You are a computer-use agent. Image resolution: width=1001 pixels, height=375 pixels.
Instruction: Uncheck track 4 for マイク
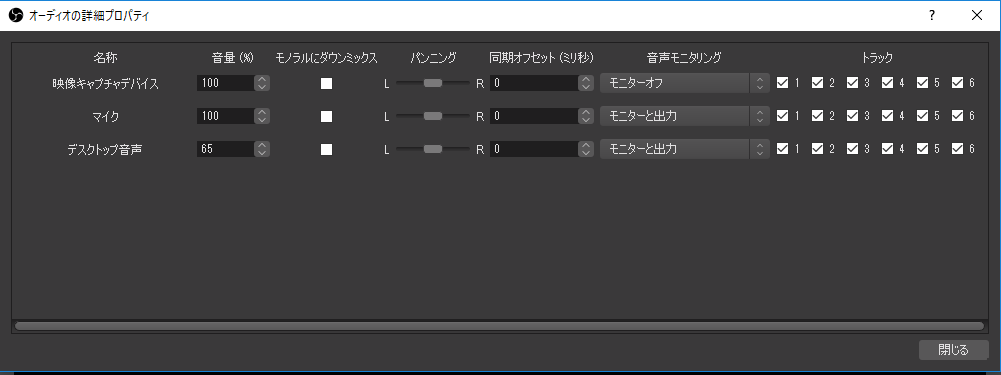[x=887, y=116]
